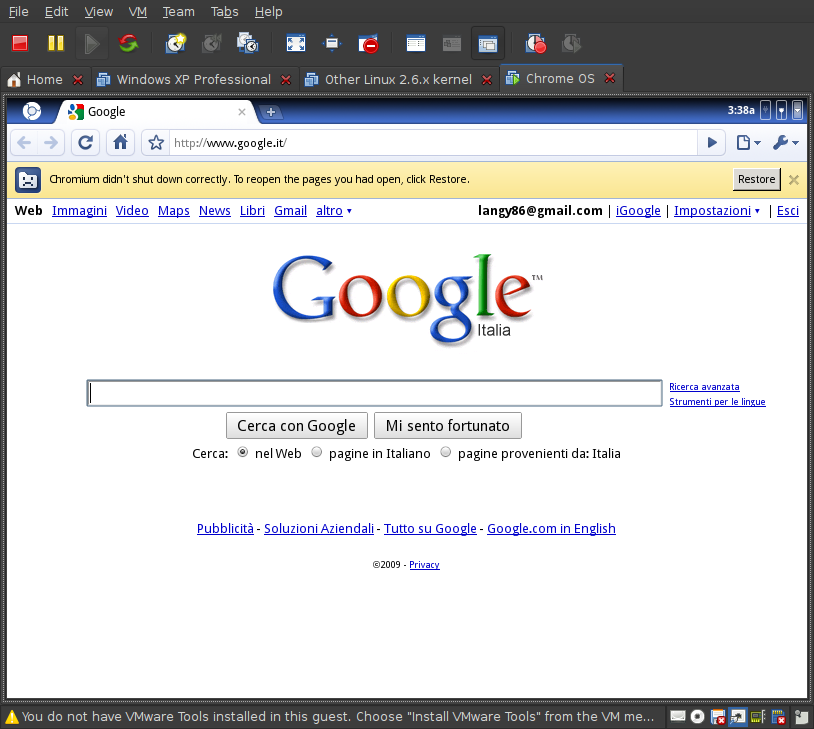Click Restore to reopen closed pages
This screenshot has width=814, height=729.
pyautogui.click(x=756, y=179)
